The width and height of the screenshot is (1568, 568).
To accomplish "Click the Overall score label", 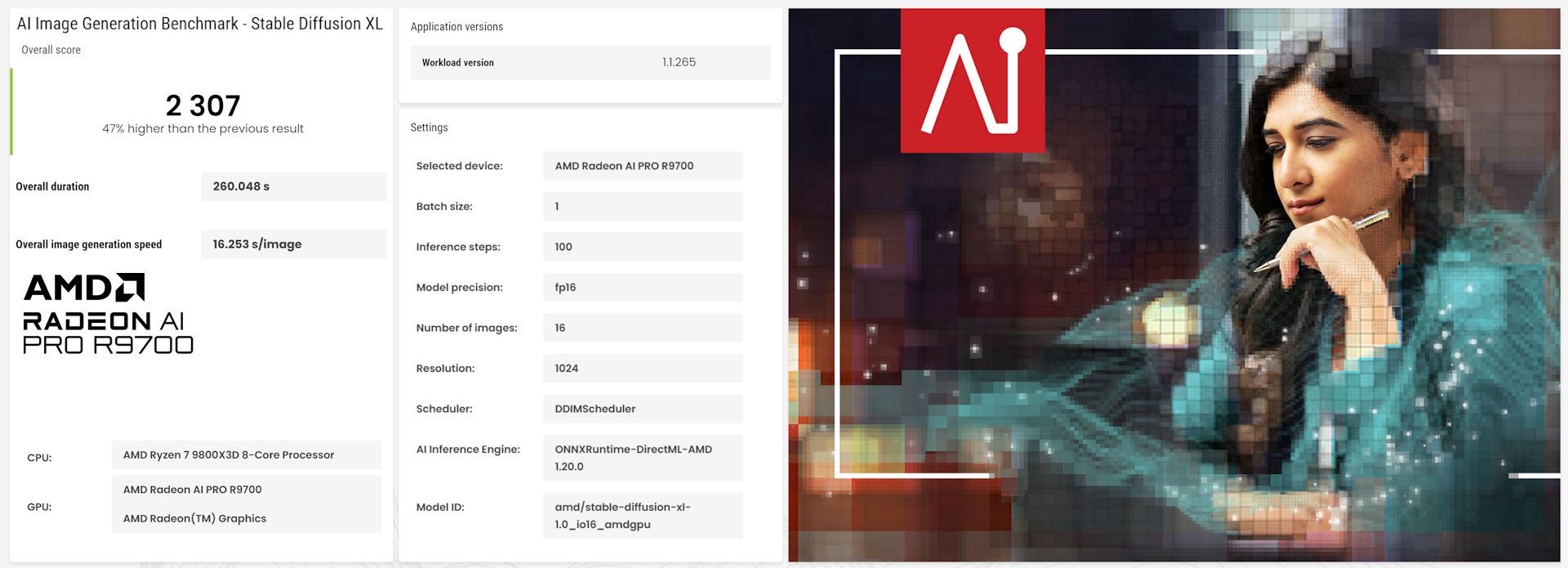I will click(51, 50).
